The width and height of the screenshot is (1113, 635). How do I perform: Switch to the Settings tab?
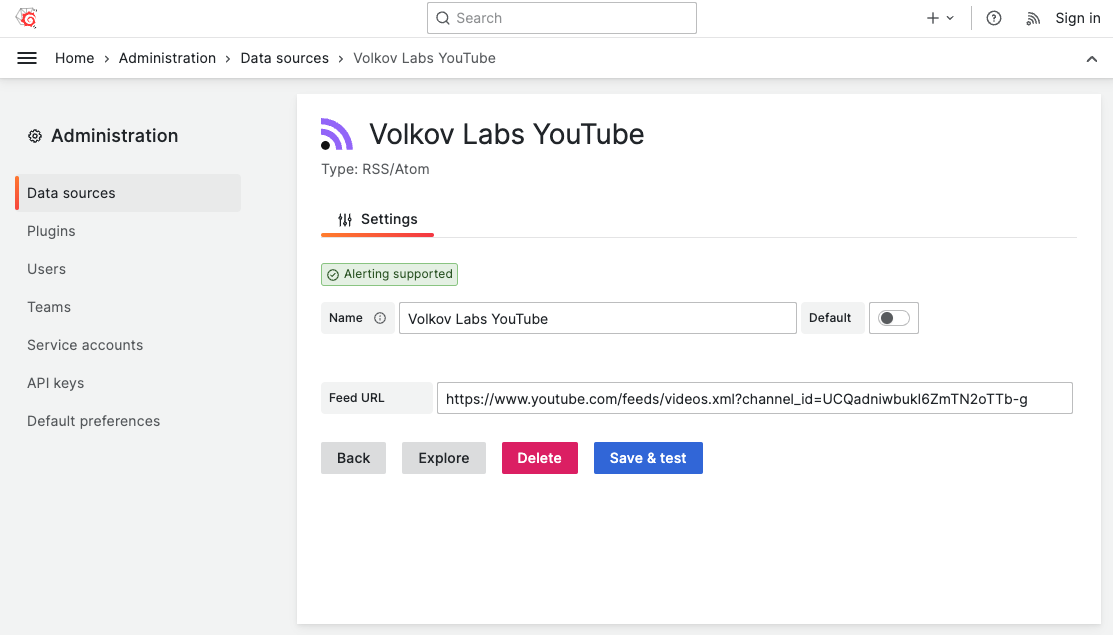389,218
